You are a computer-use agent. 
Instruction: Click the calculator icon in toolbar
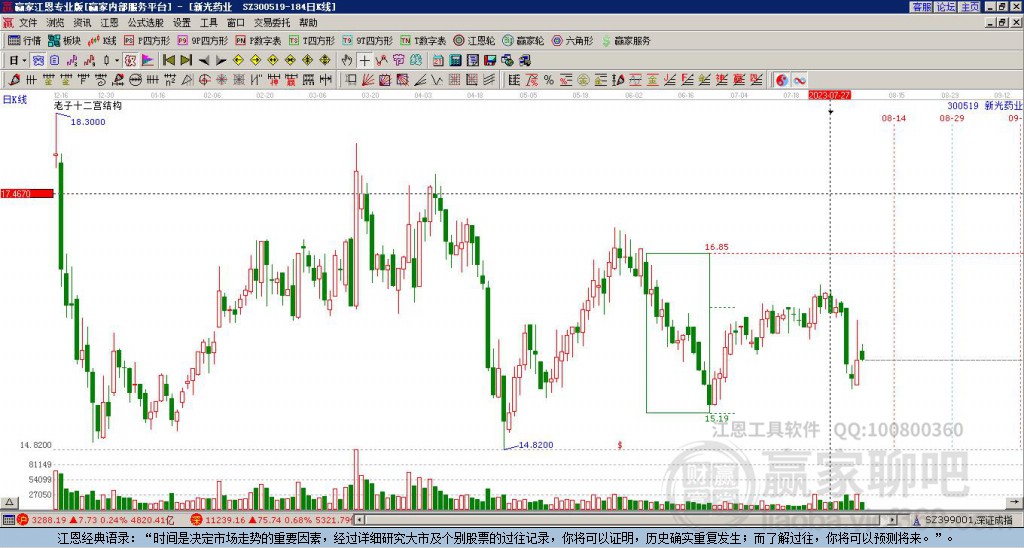456,61
